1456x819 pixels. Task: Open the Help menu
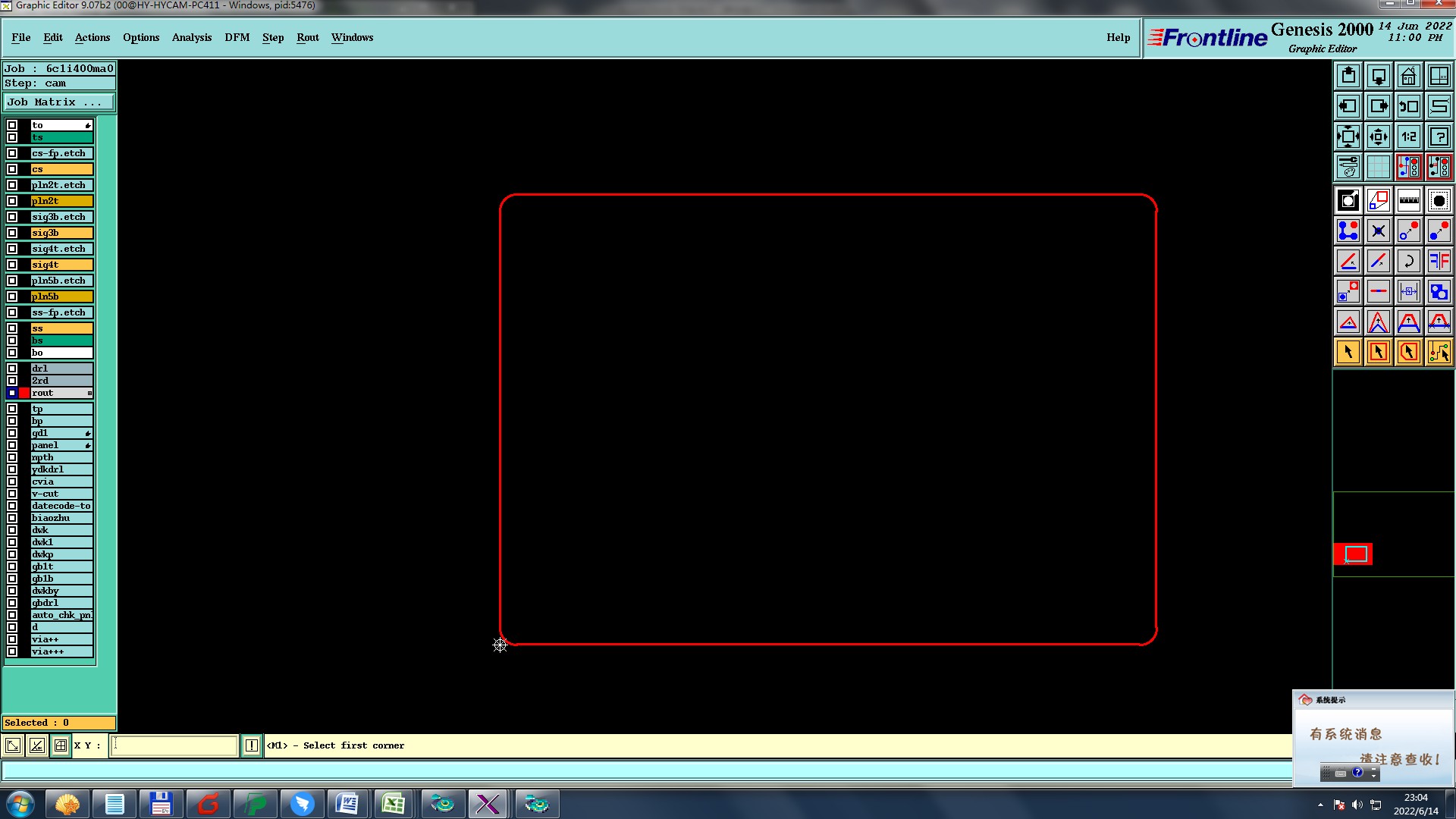pos(1118,37)
